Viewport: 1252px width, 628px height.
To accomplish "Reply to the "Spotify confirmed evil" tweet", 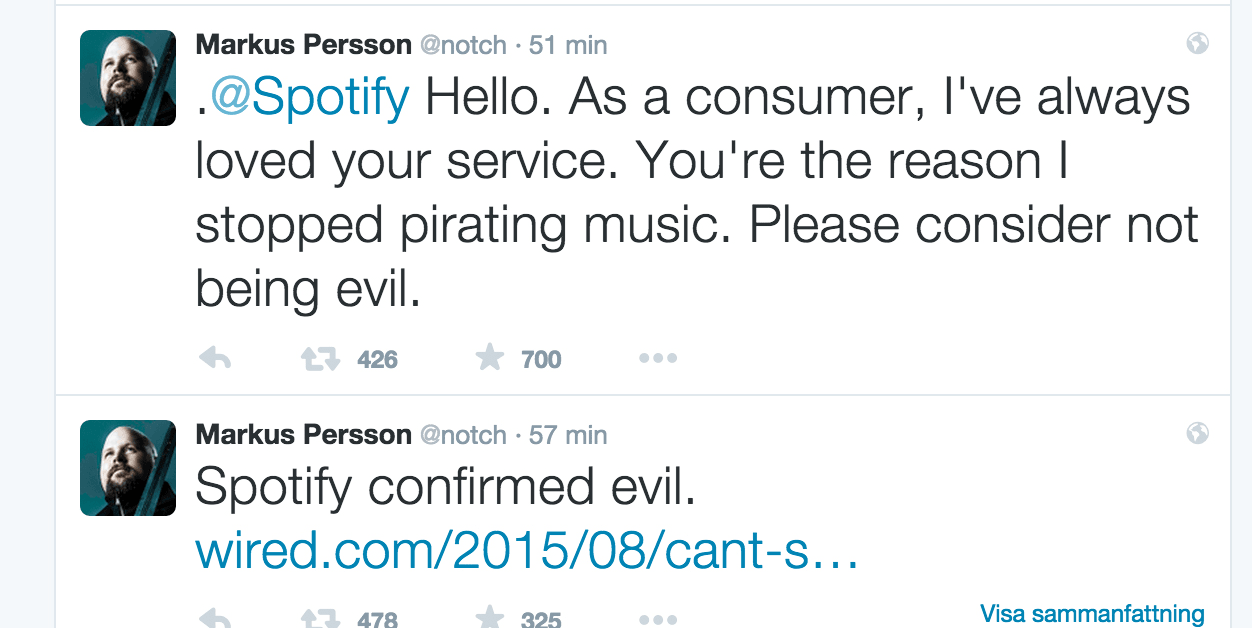I will click(x=214, y=618).
